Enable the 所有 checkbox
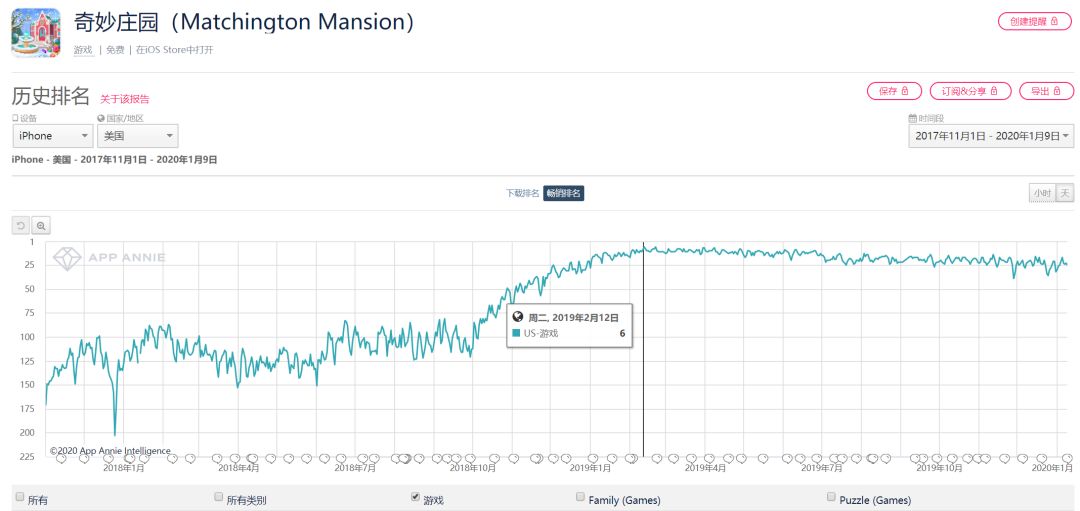Viewport: 1080px width, 511px height. pyautogui.click(x=19, y=497)
